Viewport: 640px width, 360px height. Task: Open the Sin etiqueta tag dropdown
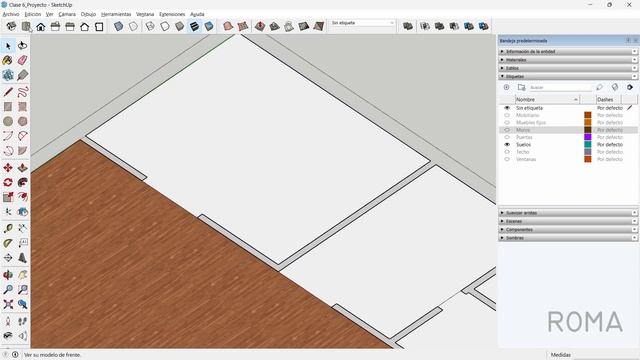pyautogui.click(x=362, y=23)
